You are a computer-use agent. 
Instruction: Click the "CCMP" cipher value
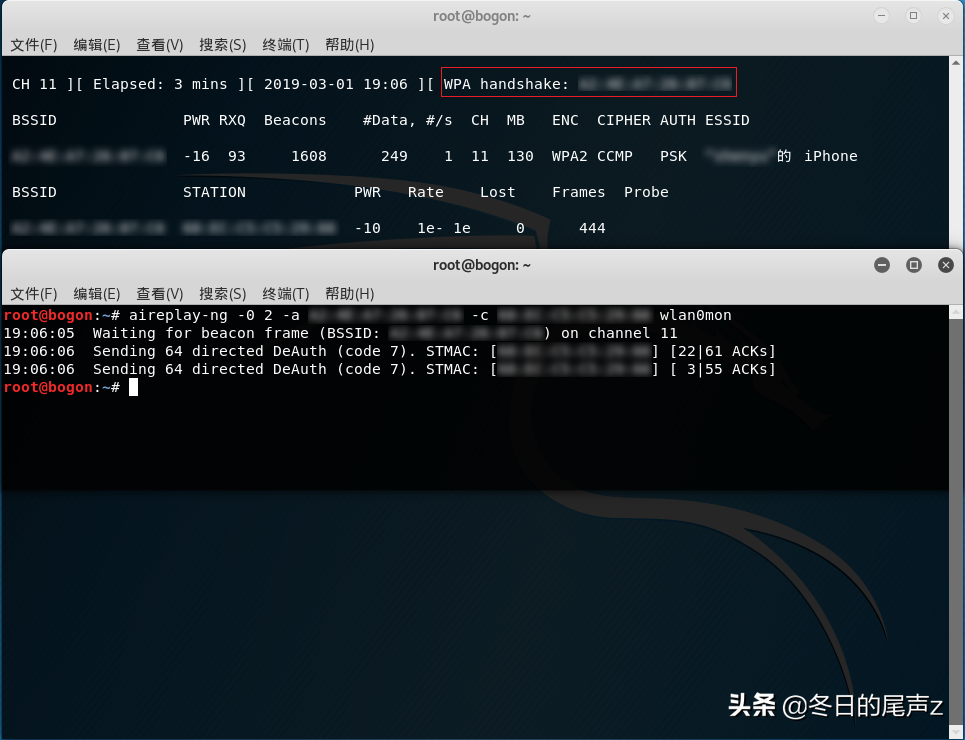(x=615, y=156)
